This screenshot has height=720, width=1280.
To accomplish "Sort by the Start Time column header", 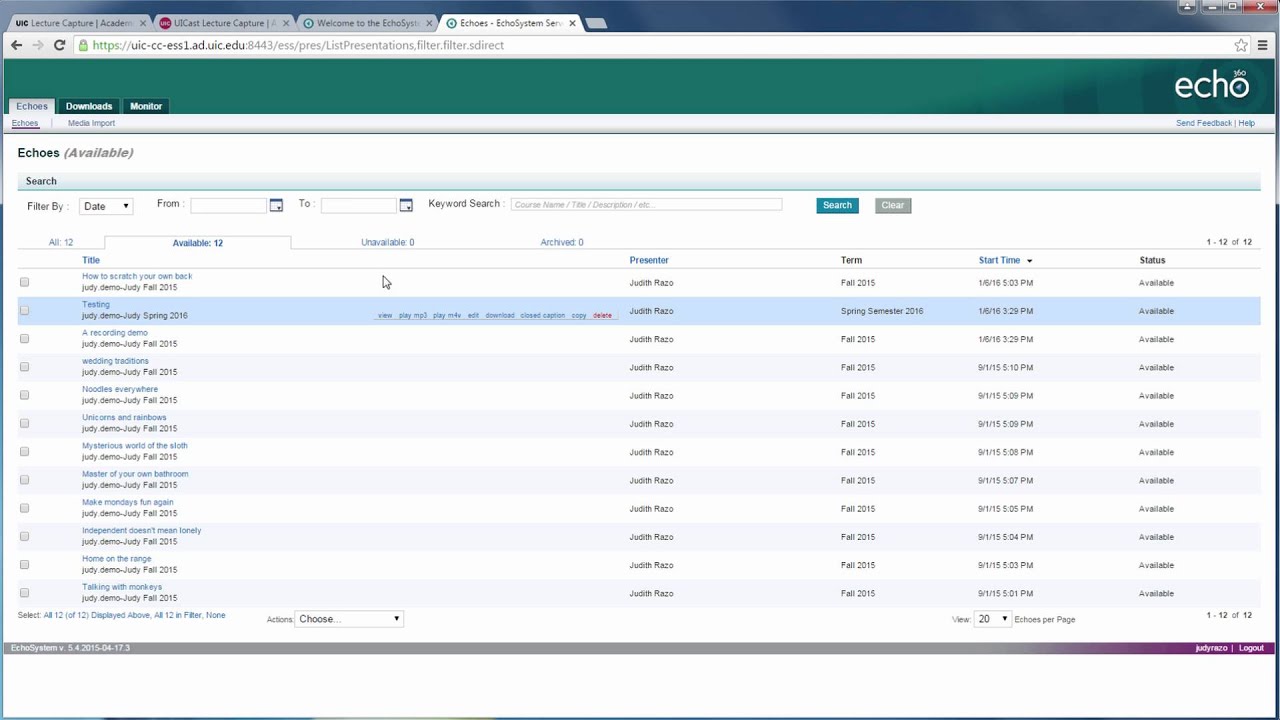I will (x=999, y=260).
